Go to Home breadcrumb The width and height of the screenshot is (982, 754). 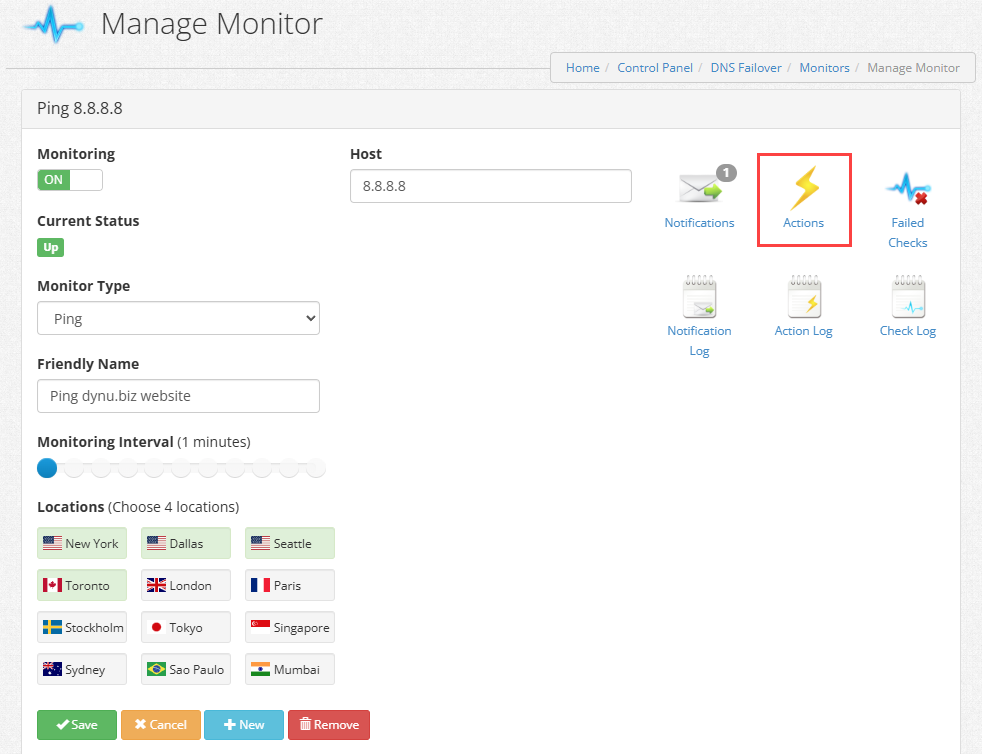[x=582, y=68]
